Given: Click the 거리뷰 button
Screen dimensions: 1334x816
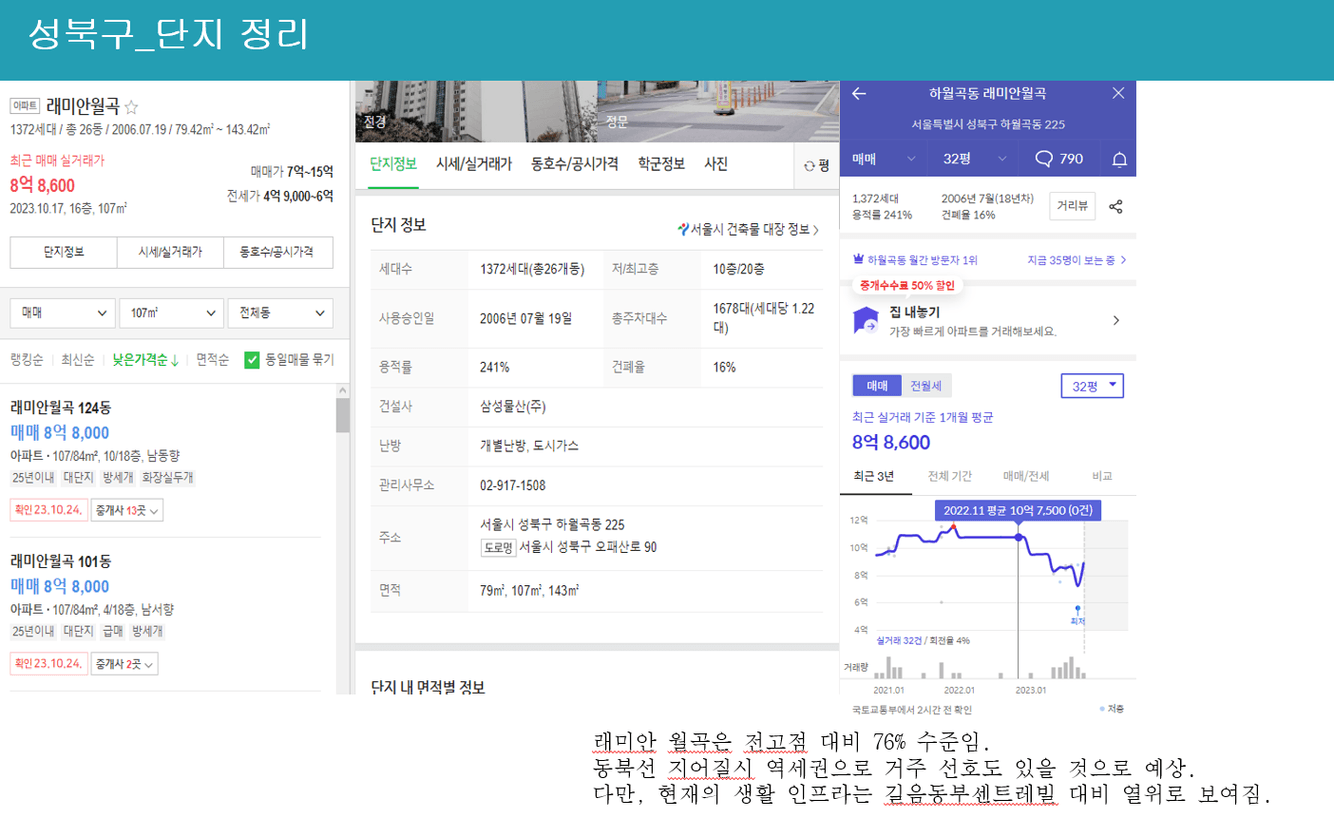Looking at the screenshot, I should tap(1072, 206).
